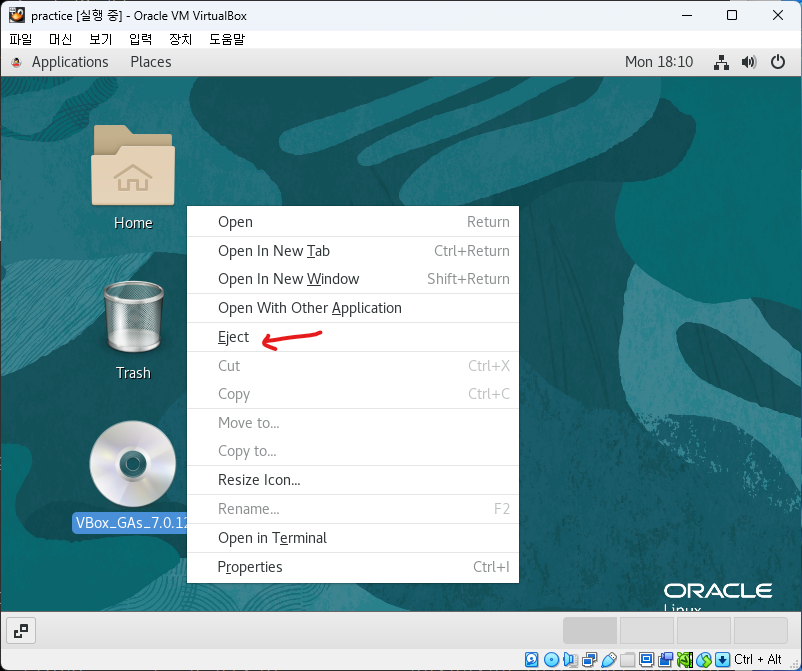Choose Open from the context menu

click(x=353, y=222)
